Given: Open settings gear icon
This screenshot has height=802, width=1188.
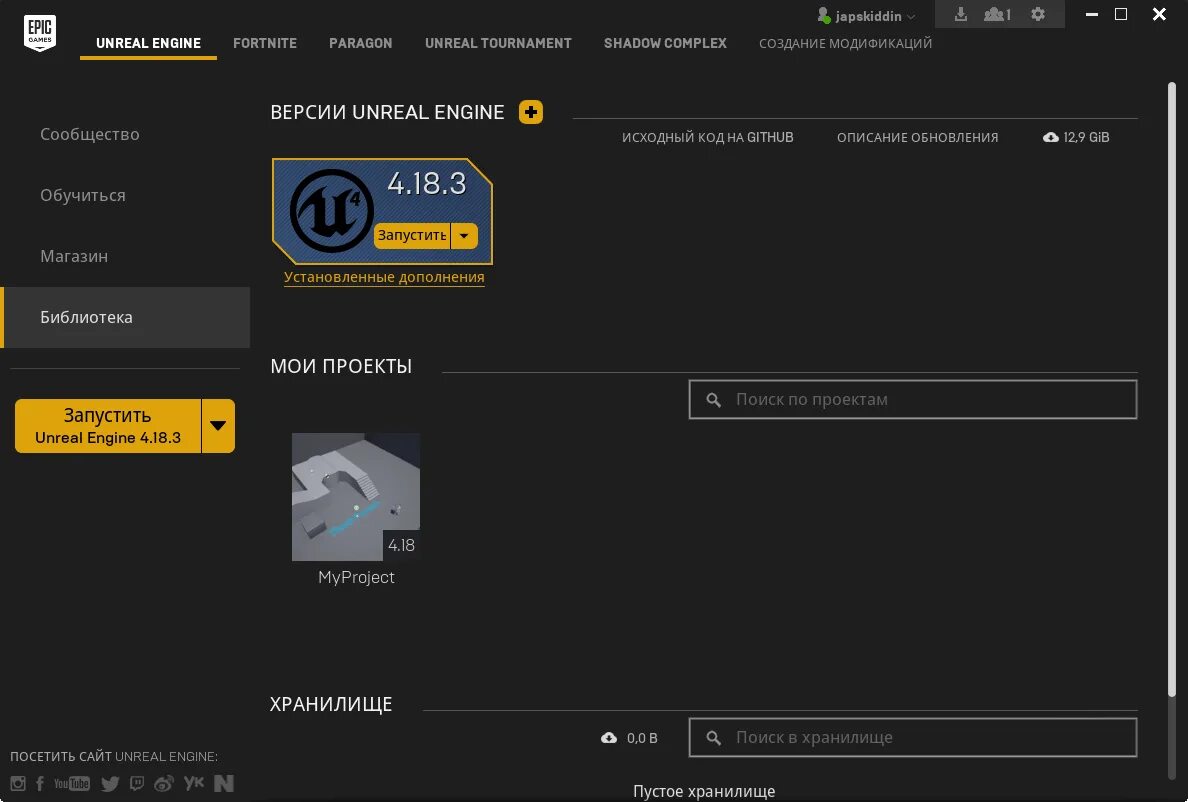Looking at the screenshot, I should click(x=1038, y=14).
